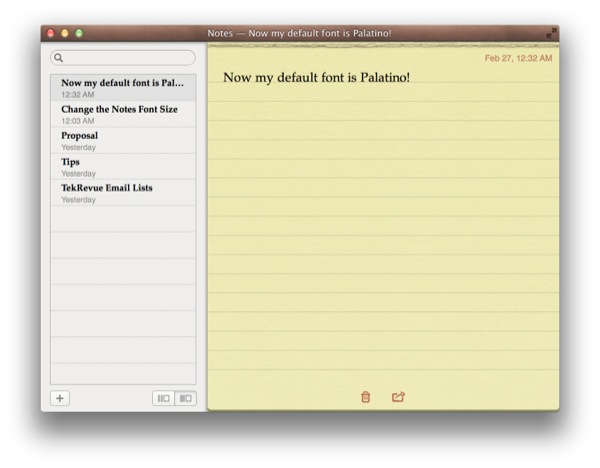Click the 'Feb 27, 12:32 AM' date stamp
The width and height of the screenshot is (600, 468).
coord(518,58)
